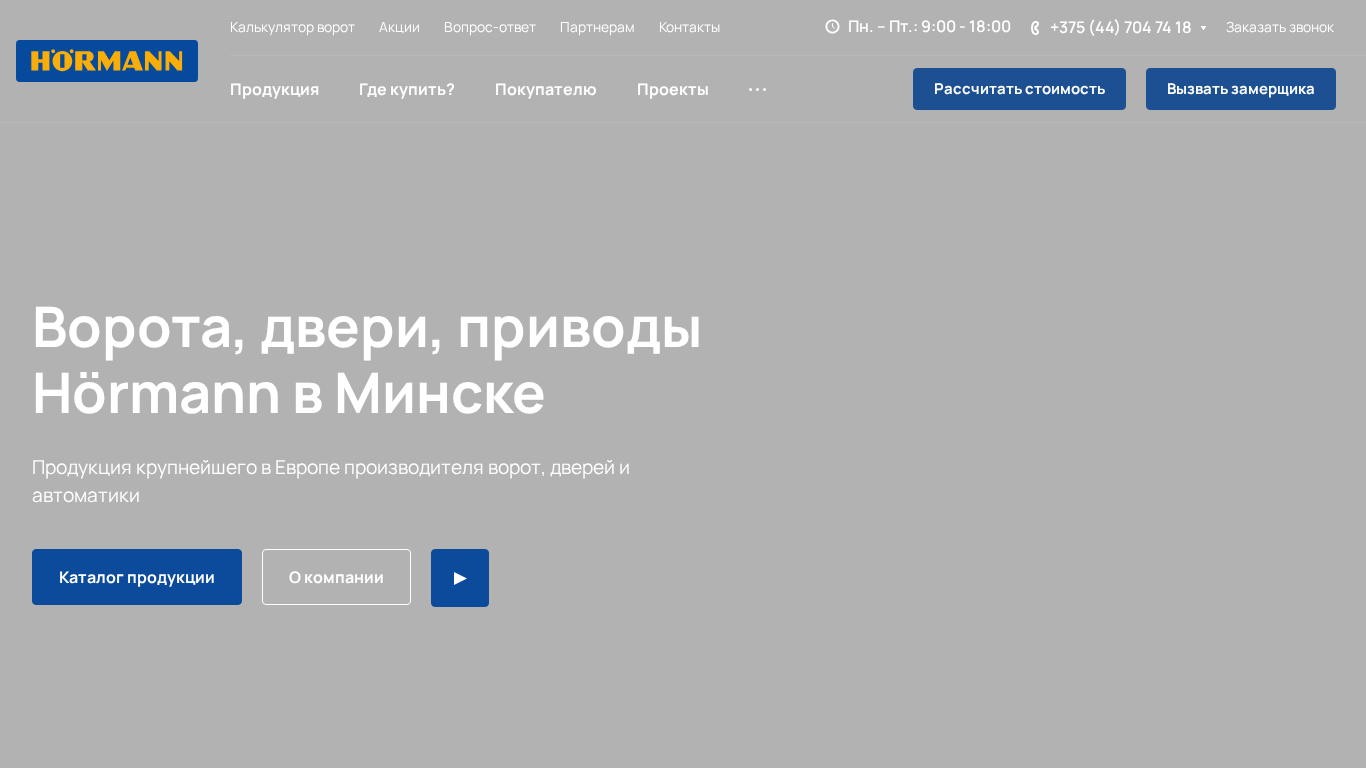Click the phone handset icon
The width and height of the screenshot is (1366, 768).
pyautogui.click(x=1035, y=28)
